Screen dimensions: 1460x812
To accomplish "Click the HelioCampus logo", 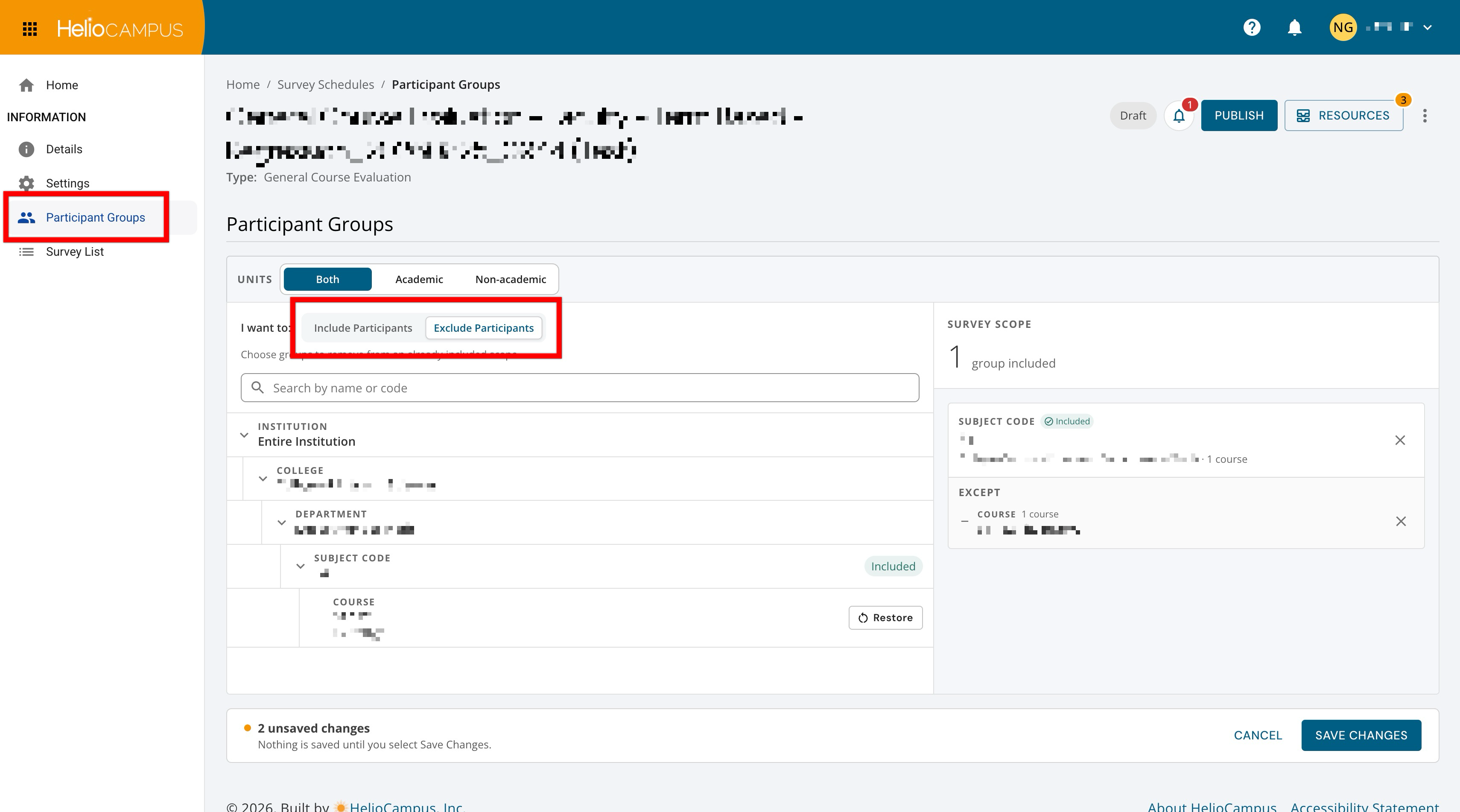I will tap(120, 28).
